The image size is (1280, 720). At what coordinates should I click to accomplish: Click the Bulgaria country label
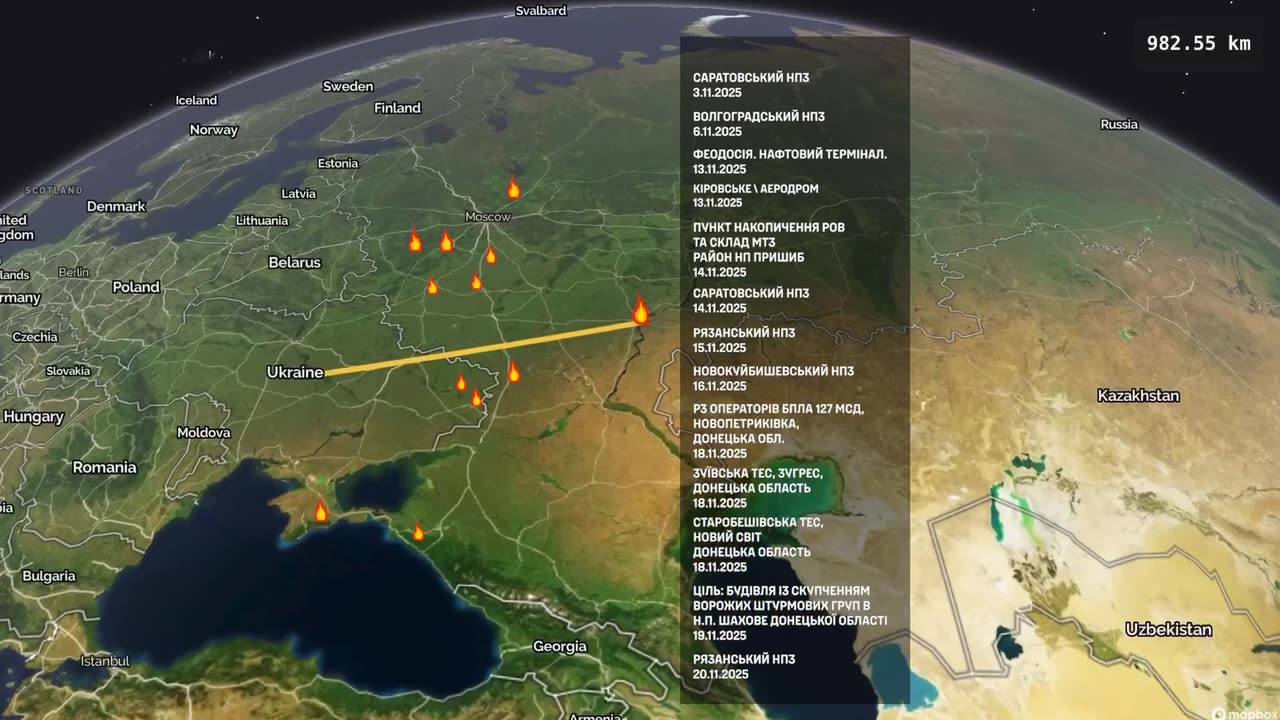49,576
